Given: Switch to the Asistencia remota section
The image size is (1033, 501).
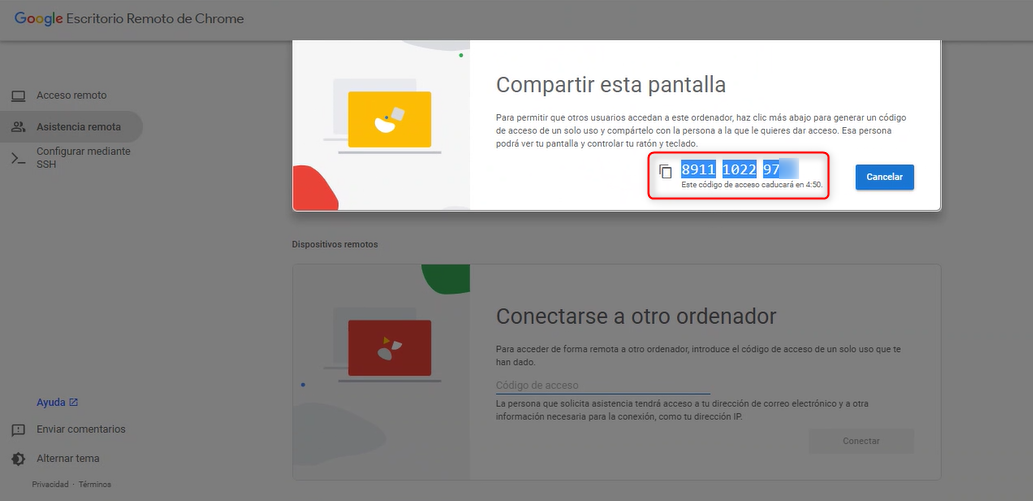Looking at the screenshot, I should click(78, 127).
